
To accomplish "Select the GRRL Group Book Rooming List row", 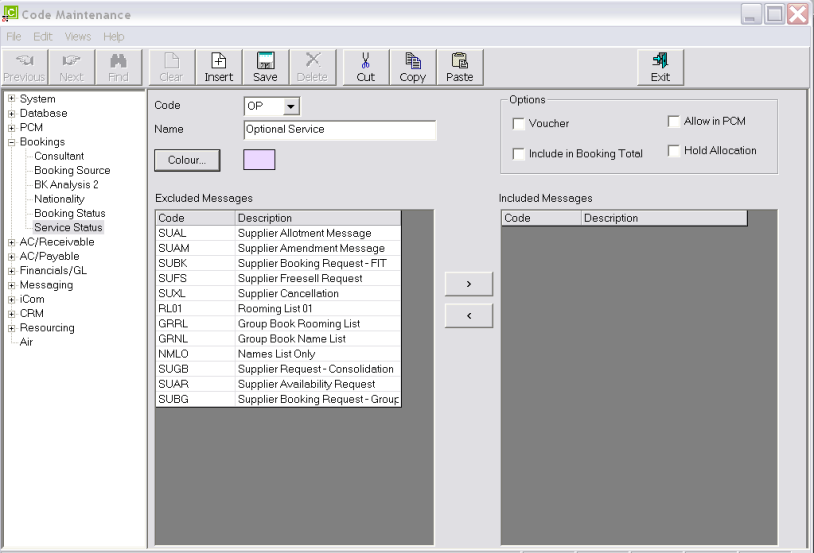I will click(x=278, y=323).
